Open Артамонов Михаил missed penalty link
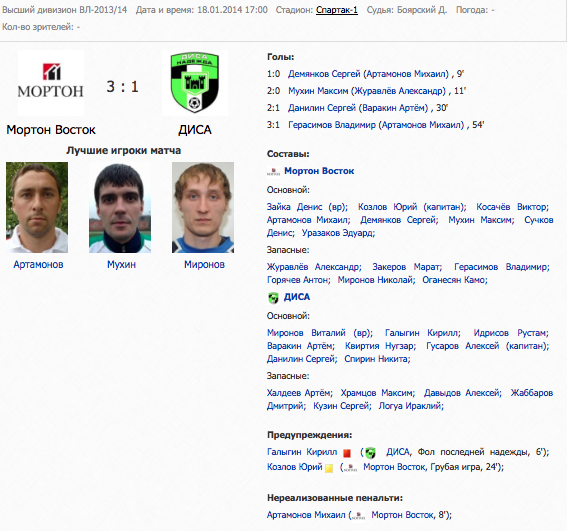Image resolution: width=567 pixels, height=531 pixels. [x=306, y=515]
